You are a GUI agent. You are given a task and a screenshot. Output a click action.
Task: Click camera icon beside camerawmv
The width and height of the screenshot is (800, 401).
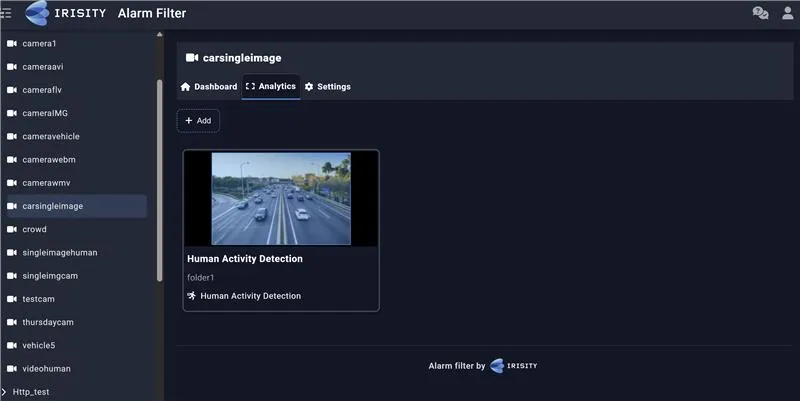point(12,183)
